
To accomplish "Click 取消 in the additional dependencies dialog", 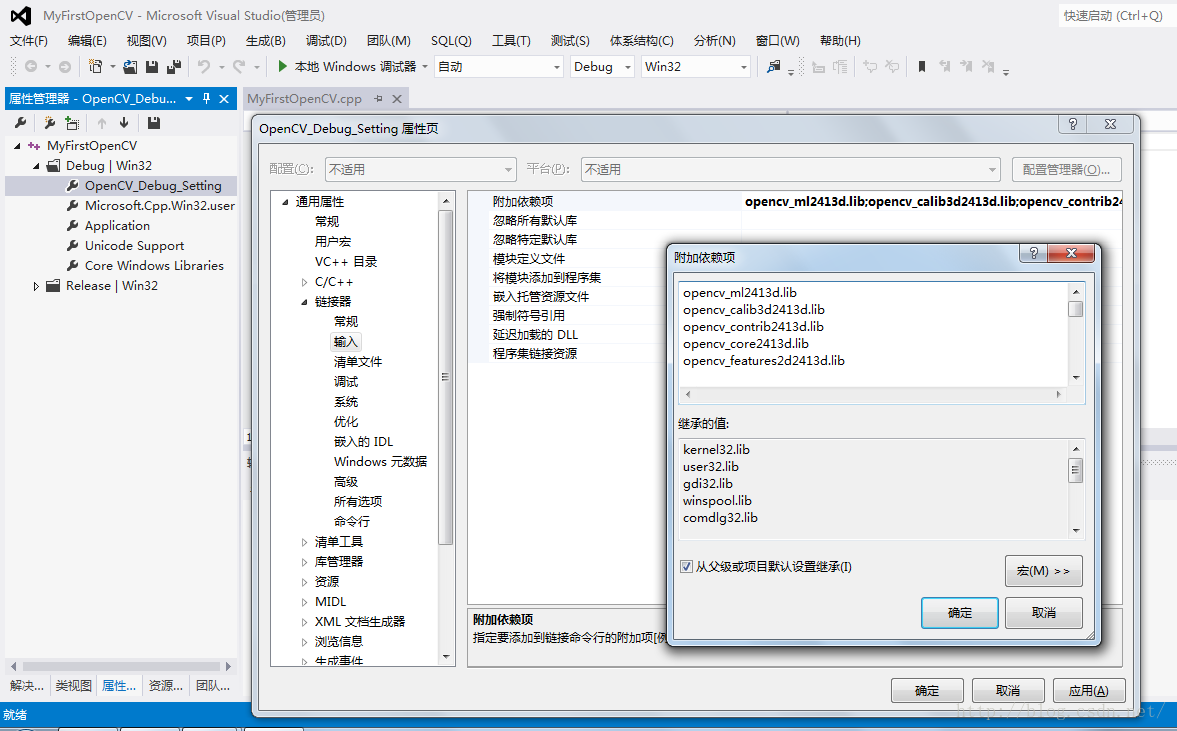I will click(1043, 612).
